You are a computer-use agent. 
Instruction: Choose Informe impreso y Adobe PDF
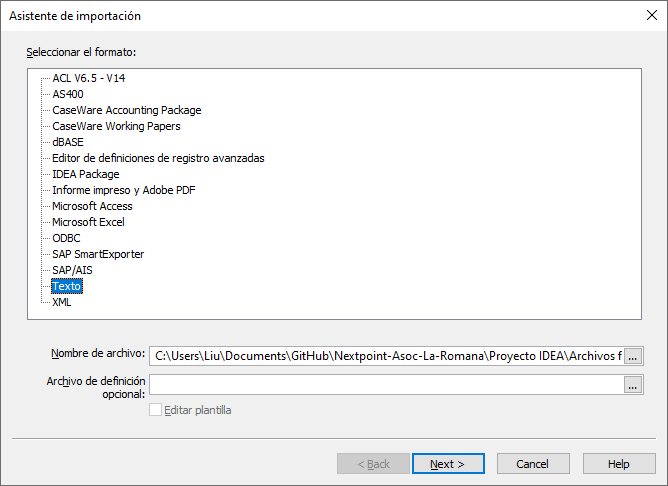(x=123, y=190)
